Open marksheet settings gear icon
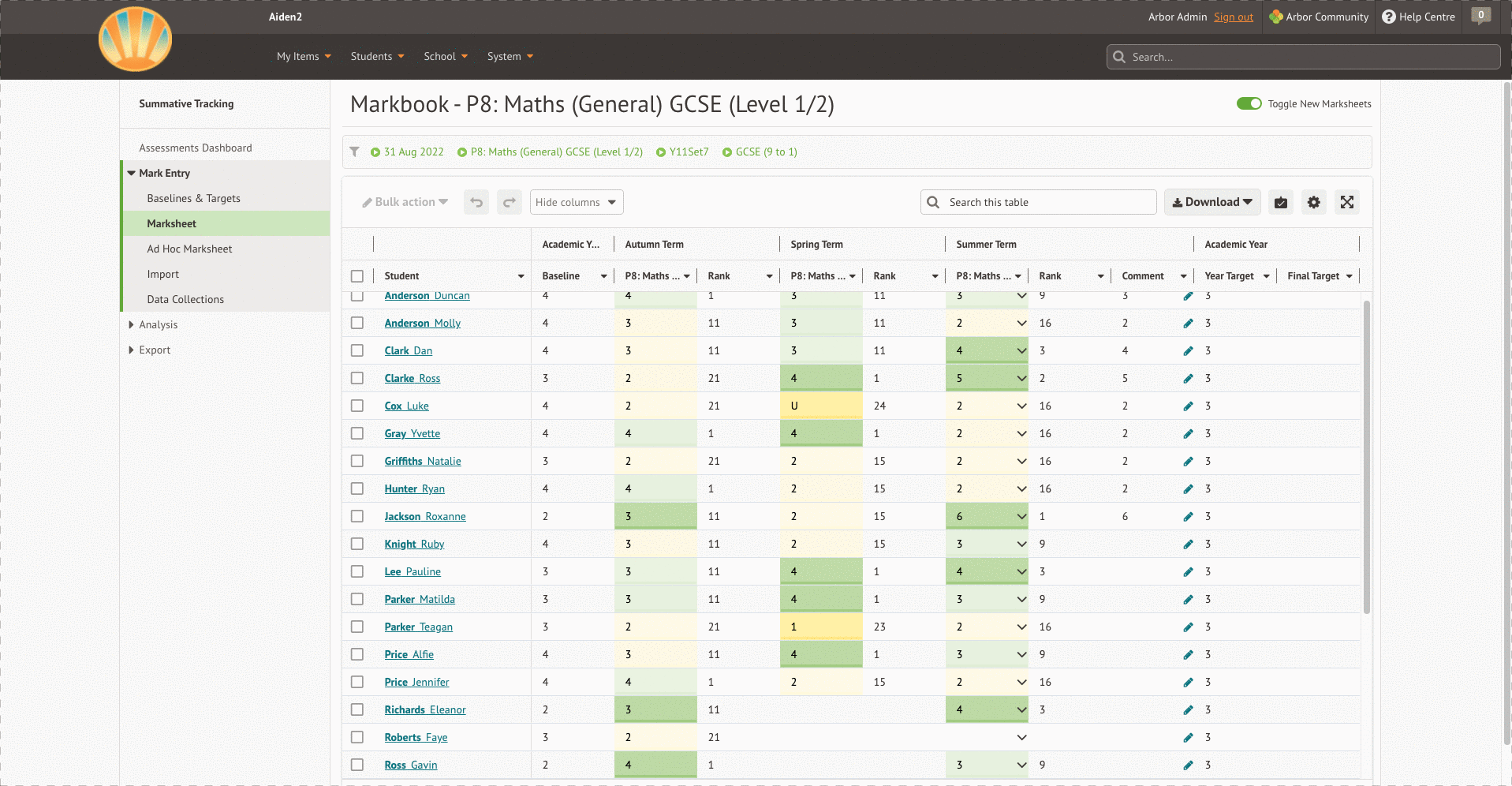 click(1313, 202)
